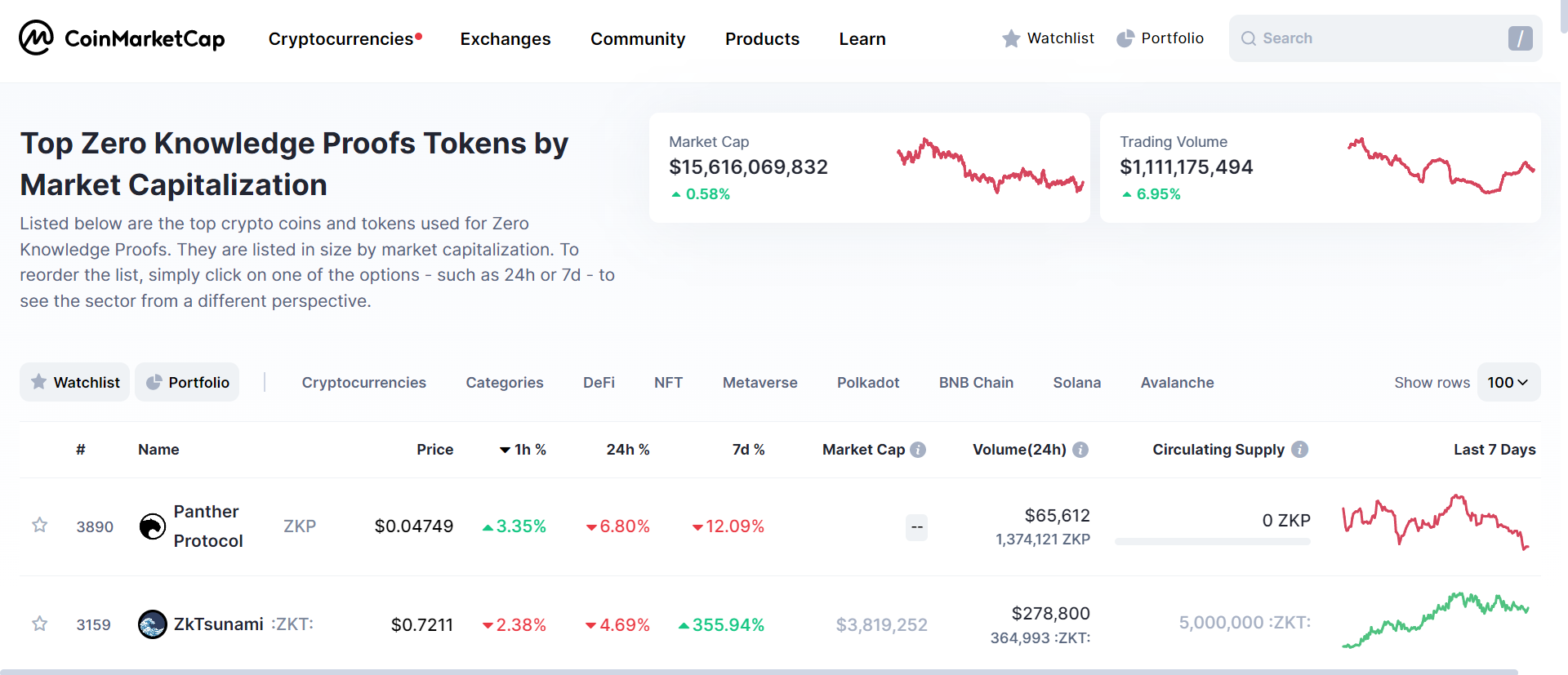Open the Portfolio pie icon in header

point(1125,38)
